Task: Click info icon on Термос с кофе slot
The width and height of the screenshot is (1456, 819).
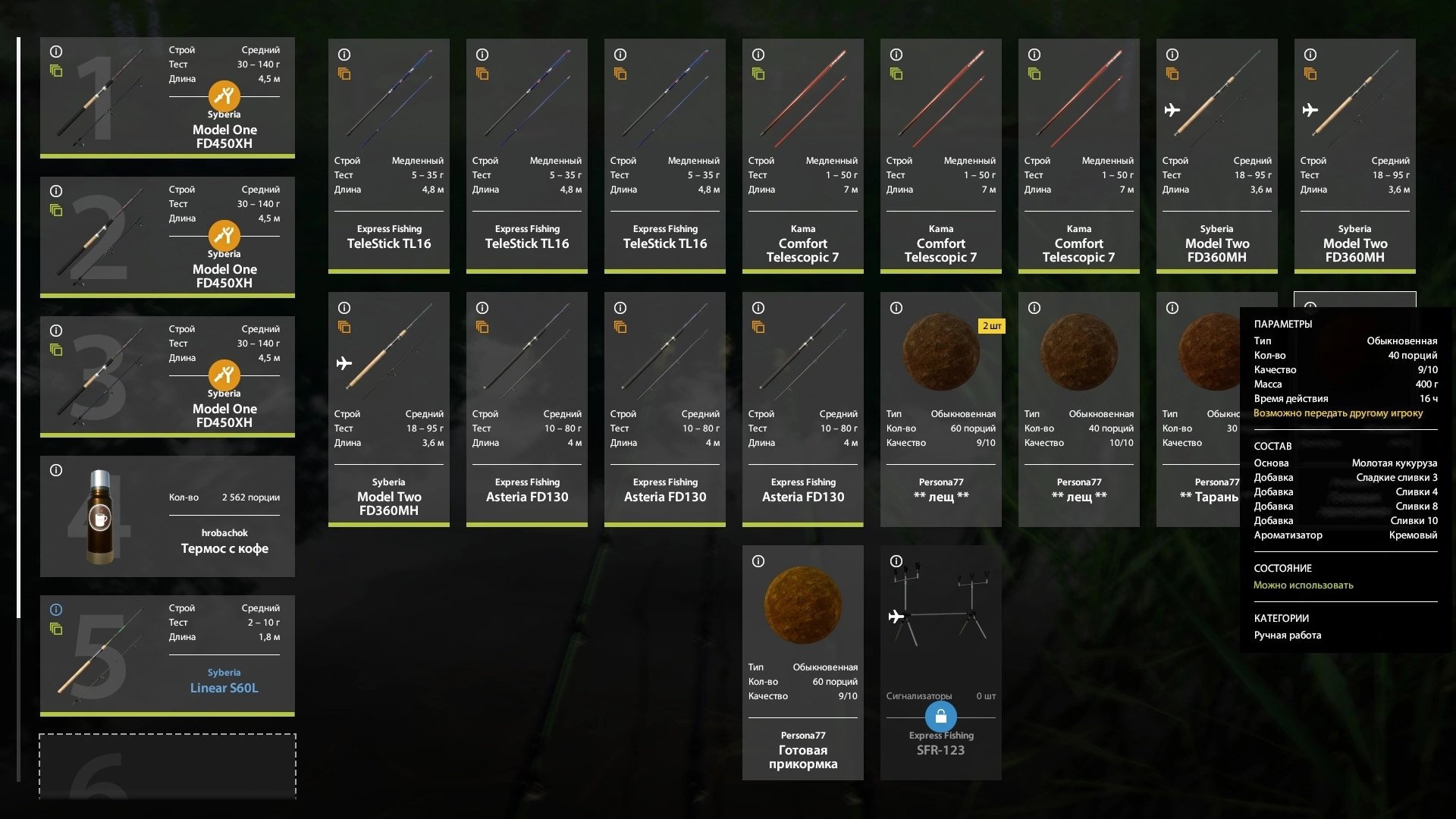Action: coord(56,470)
